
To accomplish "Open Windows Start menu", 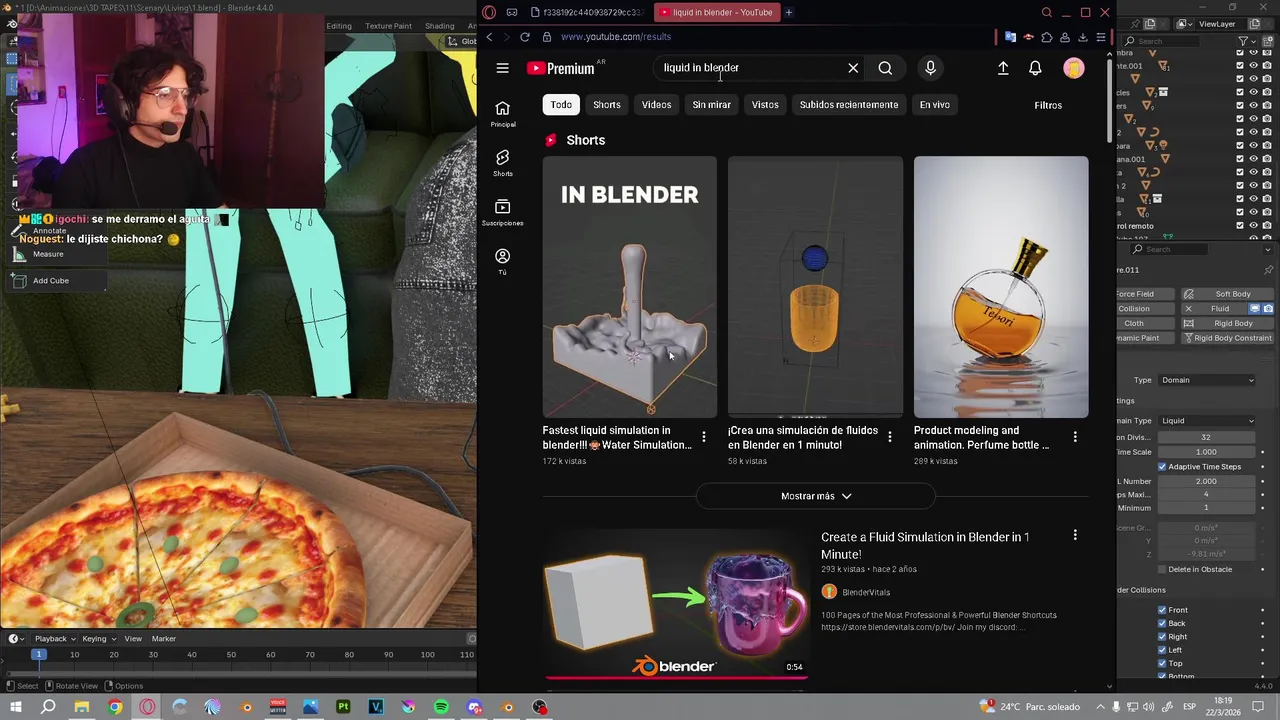I will [15, 707].
